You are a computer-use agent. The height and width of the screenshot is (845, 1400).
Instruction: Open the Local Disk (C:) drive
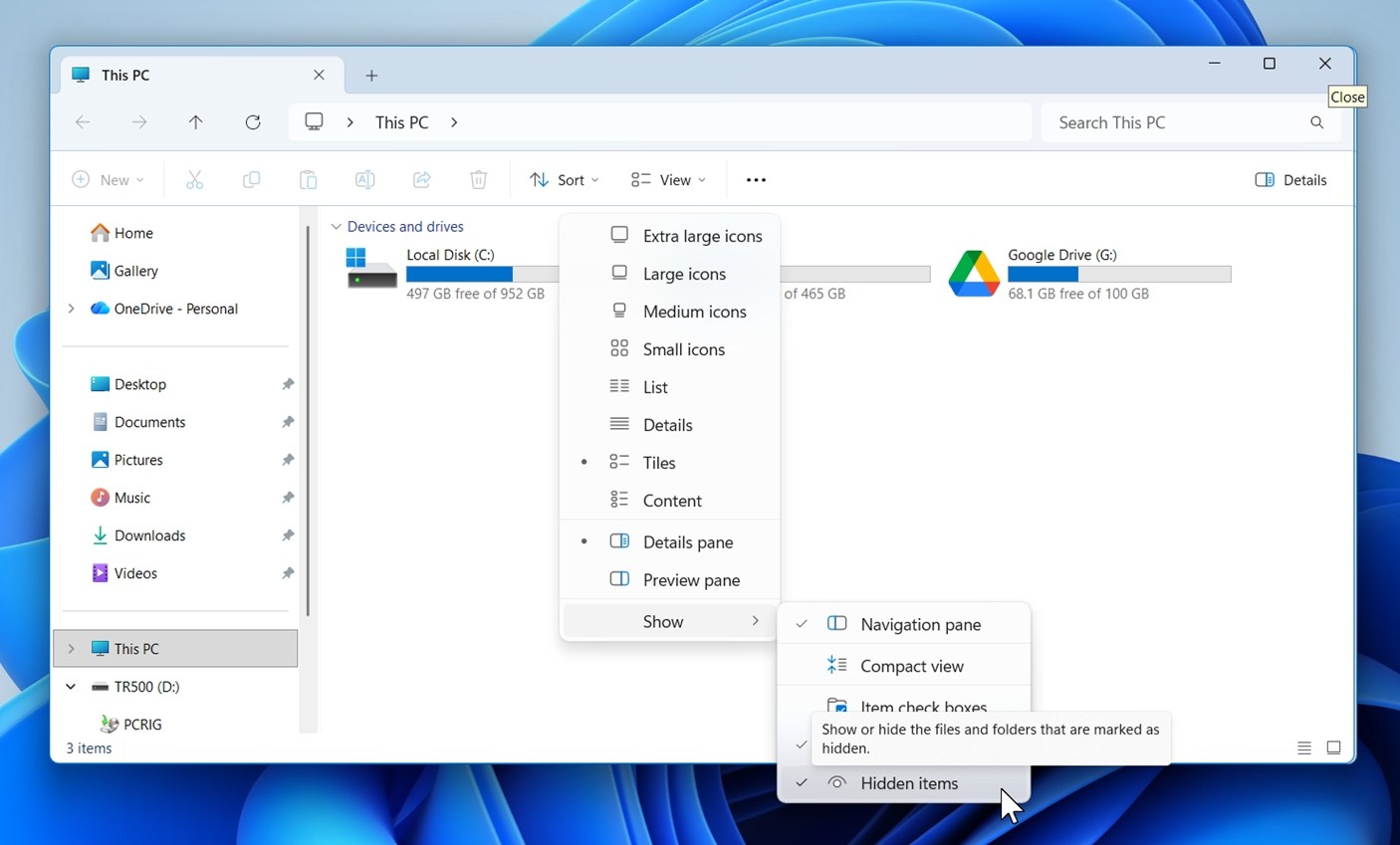point(371,269)
